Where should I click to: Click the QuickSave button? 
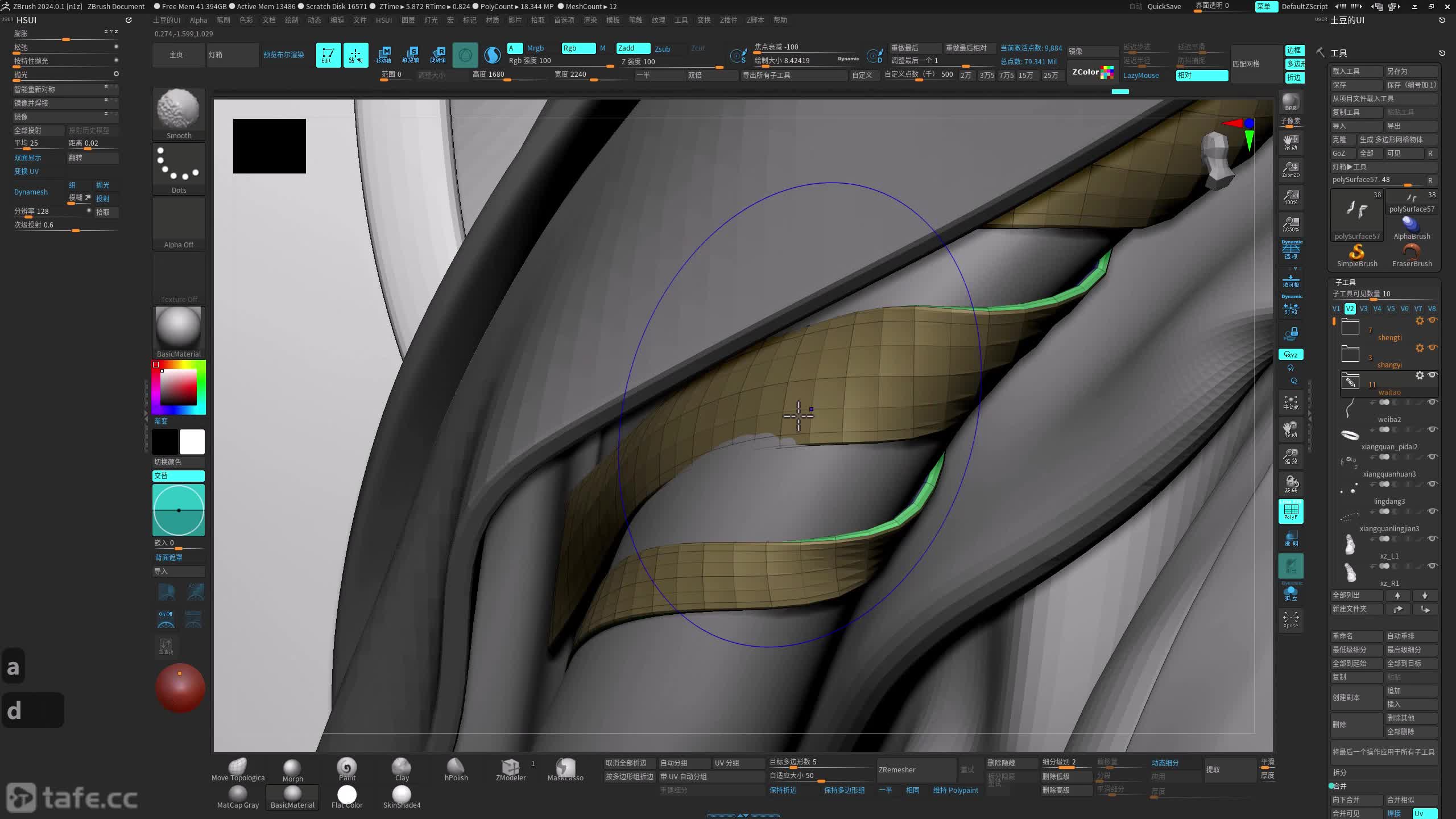(x=1164, y=6)
